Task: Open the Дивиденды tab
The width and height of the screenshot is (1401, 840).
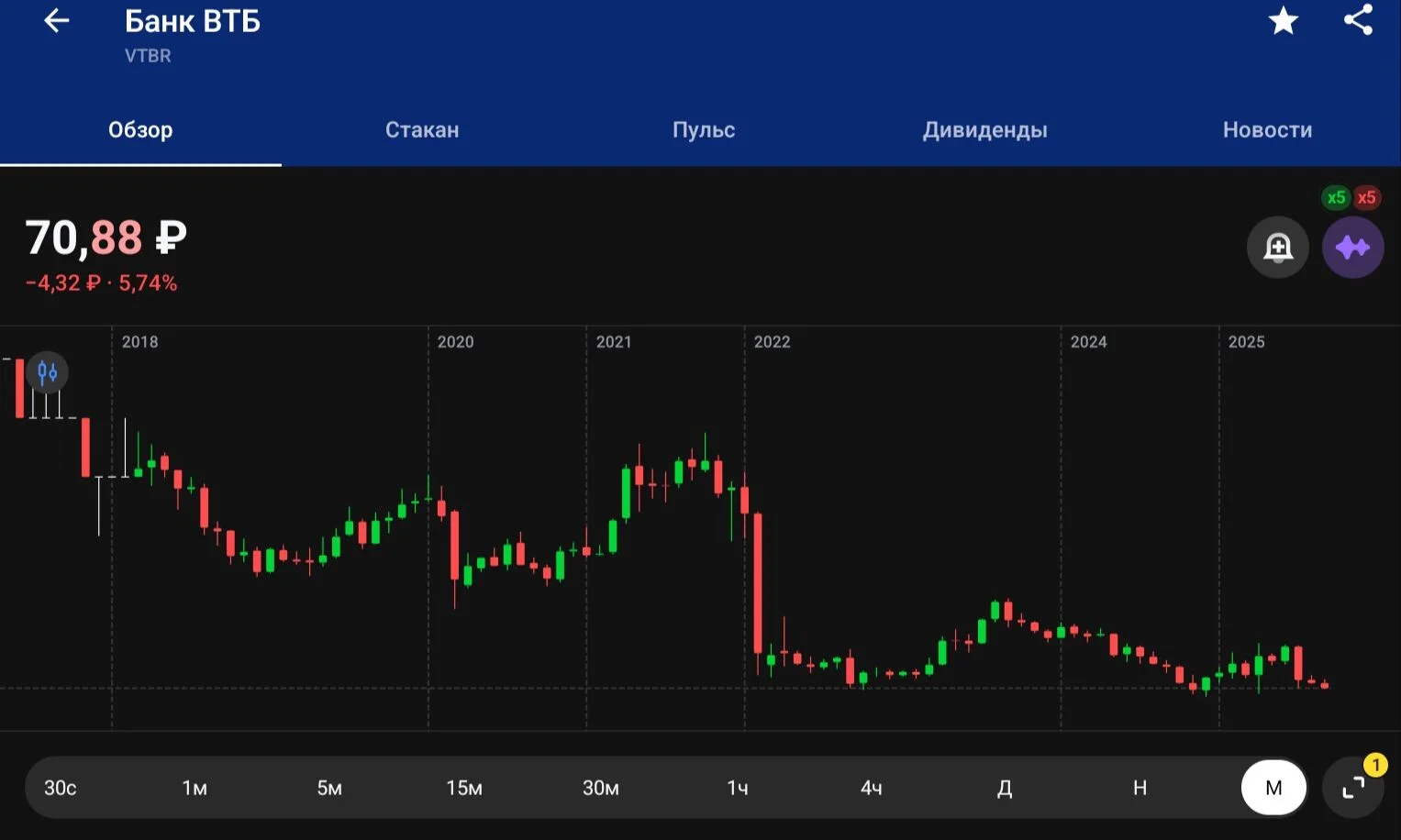Action: click(984, 130)
